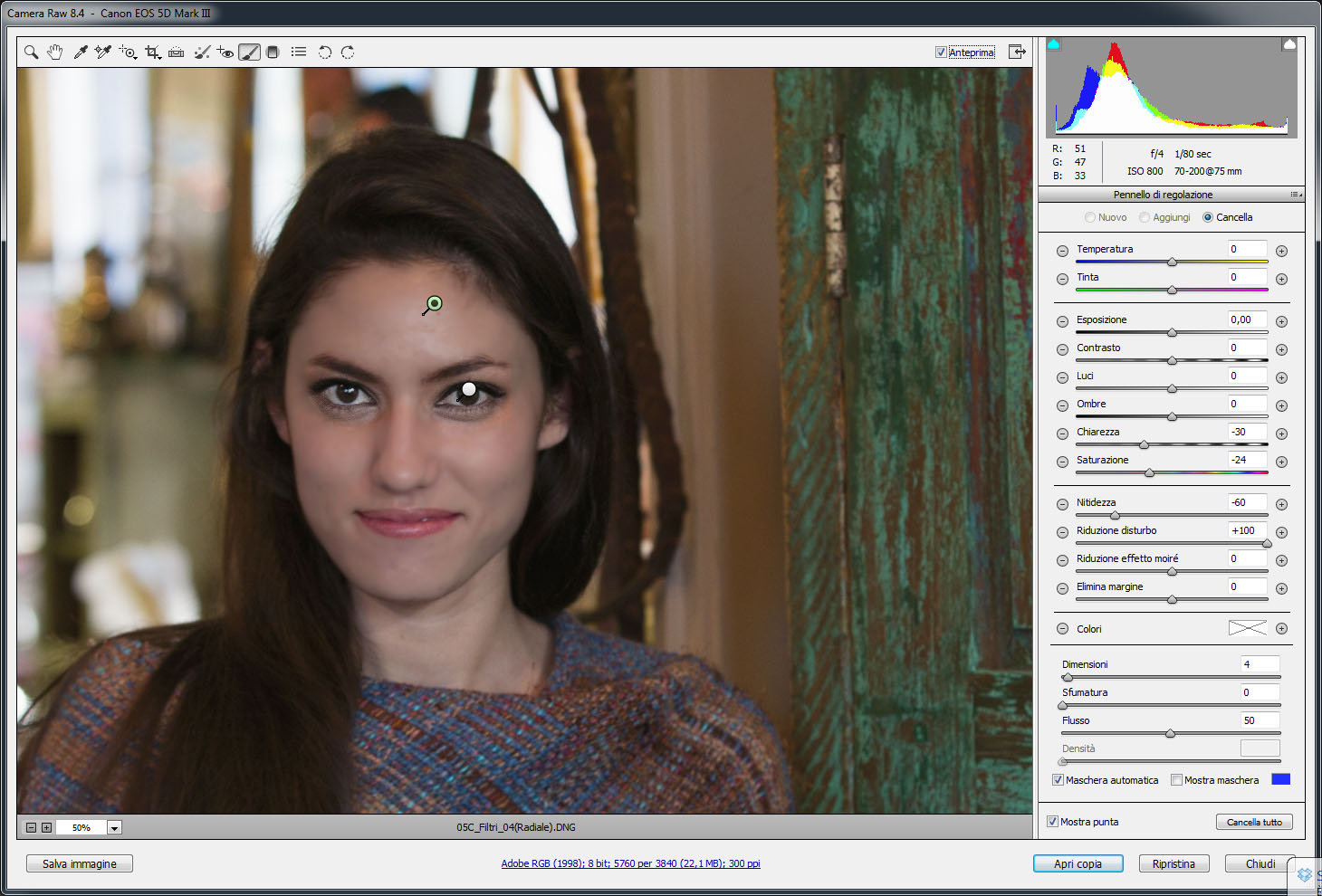Enable the Mostra maschera checkbox
Image resolution: width=1322 pixels, height=896 pixels.
[x=1176, y=780]
